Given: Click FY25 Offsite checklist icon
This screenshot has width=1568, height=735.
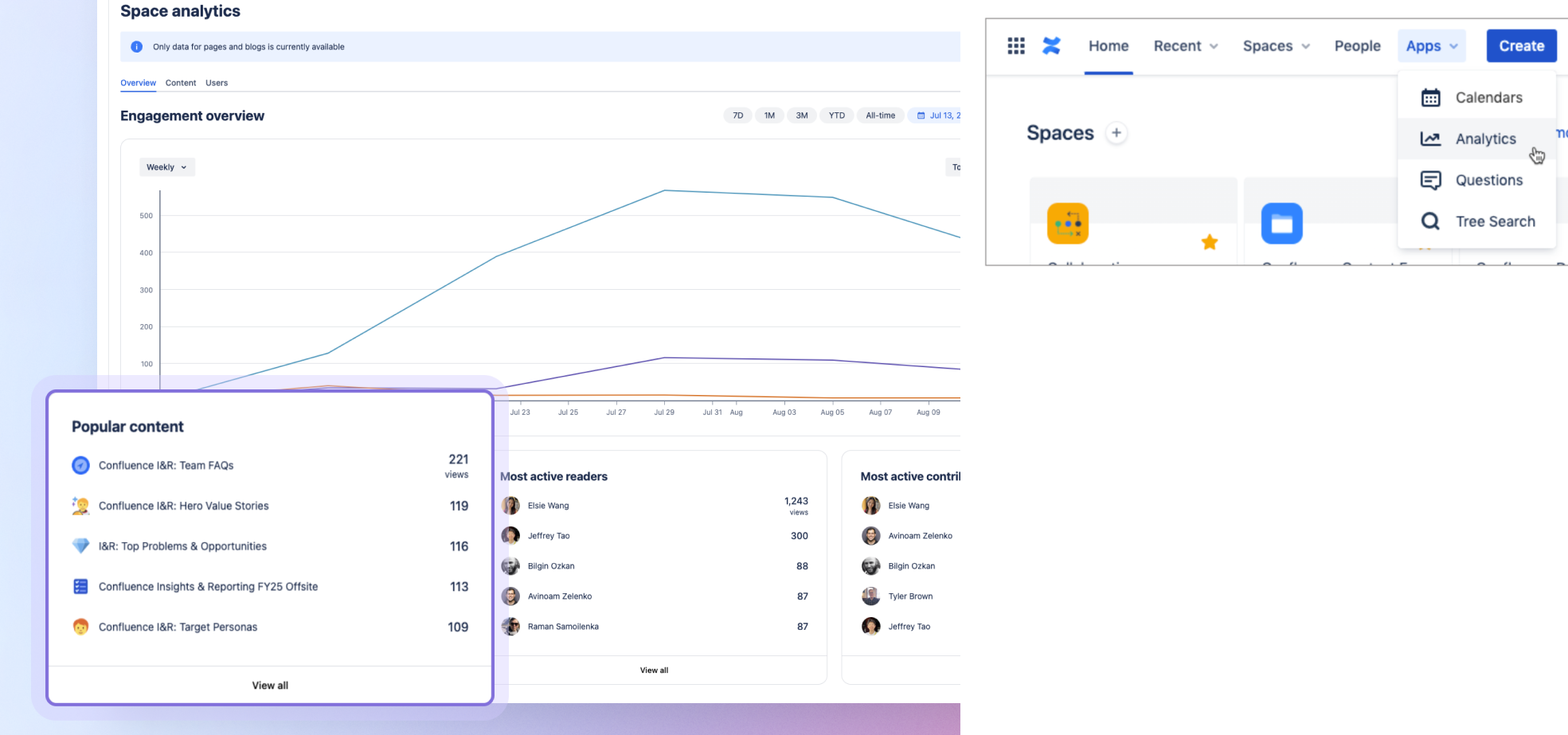Looking at the screenshot, I should (80, 587).
